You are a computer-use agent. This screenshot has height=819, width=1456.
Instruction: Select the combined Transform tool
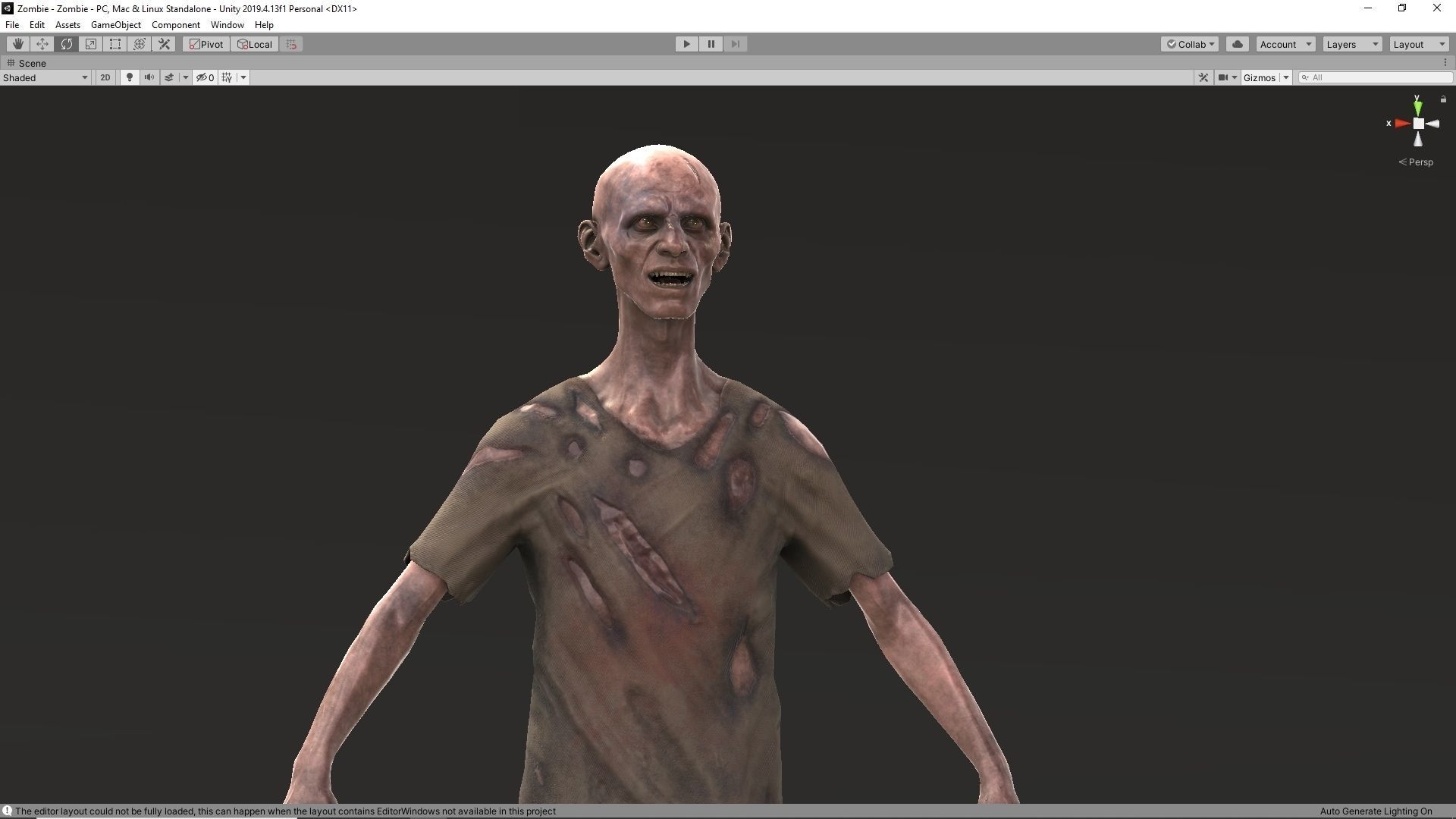coord(140,44)
